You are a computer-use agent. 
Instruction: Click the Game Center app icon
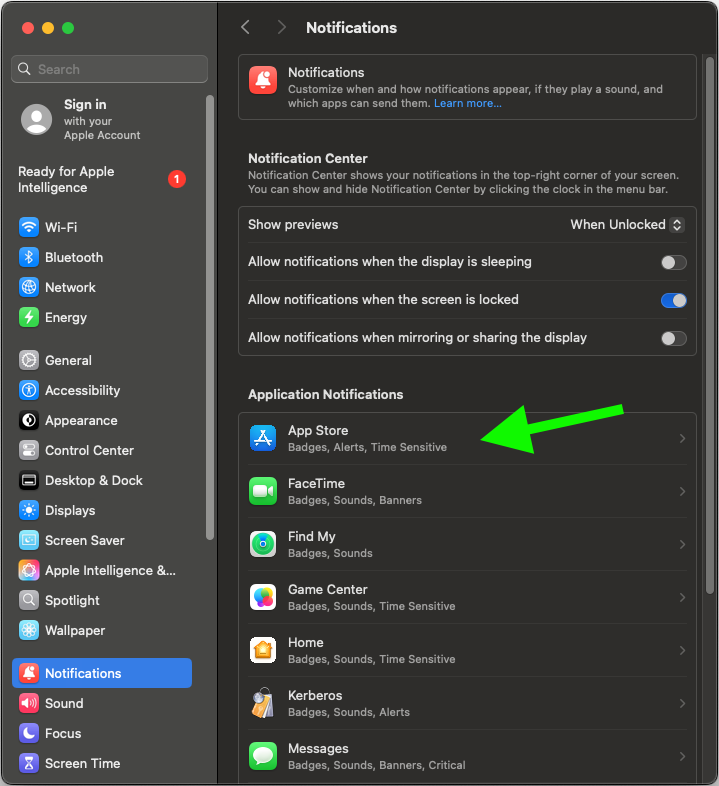[263, 597]
